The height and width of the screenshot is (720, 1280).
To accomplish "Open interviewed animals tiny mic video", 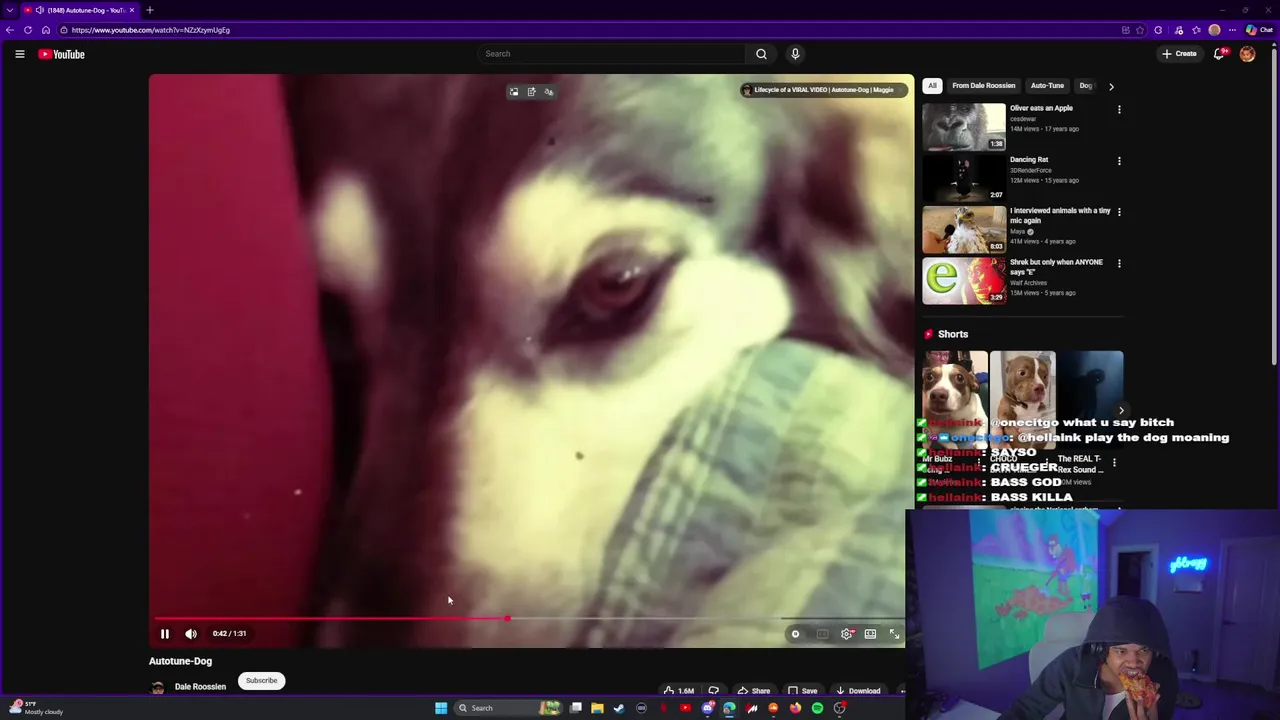I will tap(1060, 215).
